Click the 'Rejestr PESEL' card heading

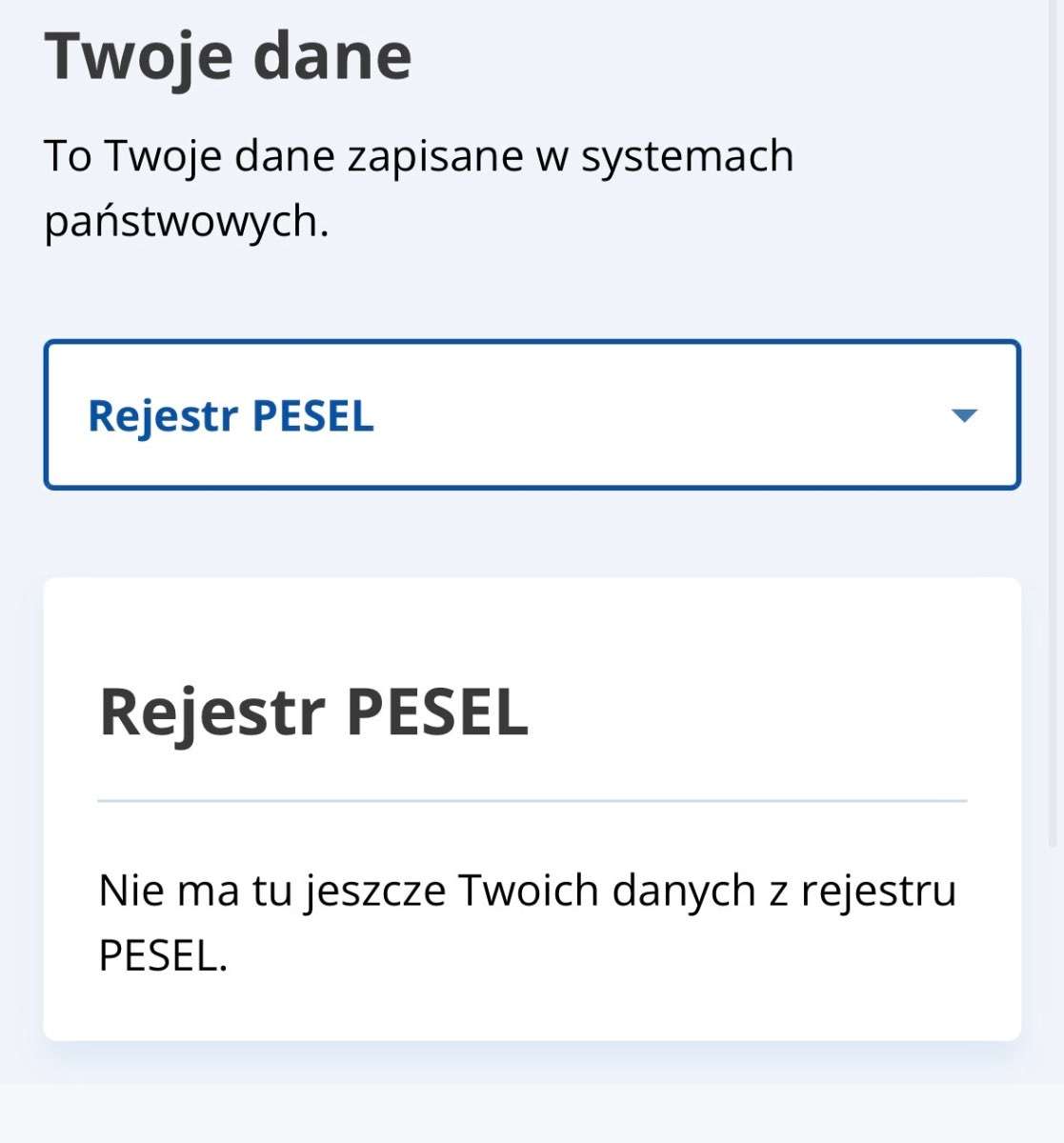(x=313, y=712)
